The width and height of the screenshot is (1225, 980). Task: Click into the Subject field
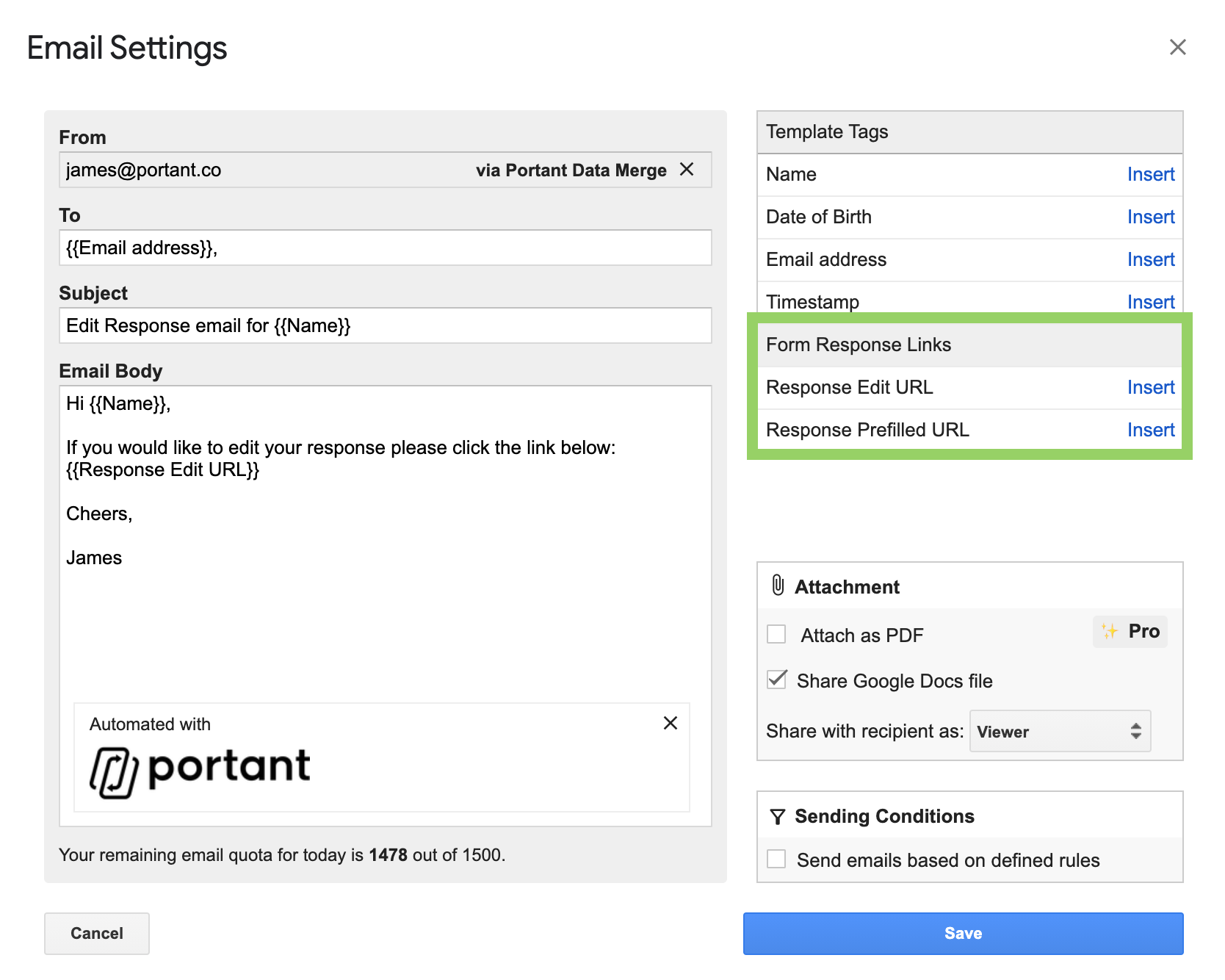point(385,325)
